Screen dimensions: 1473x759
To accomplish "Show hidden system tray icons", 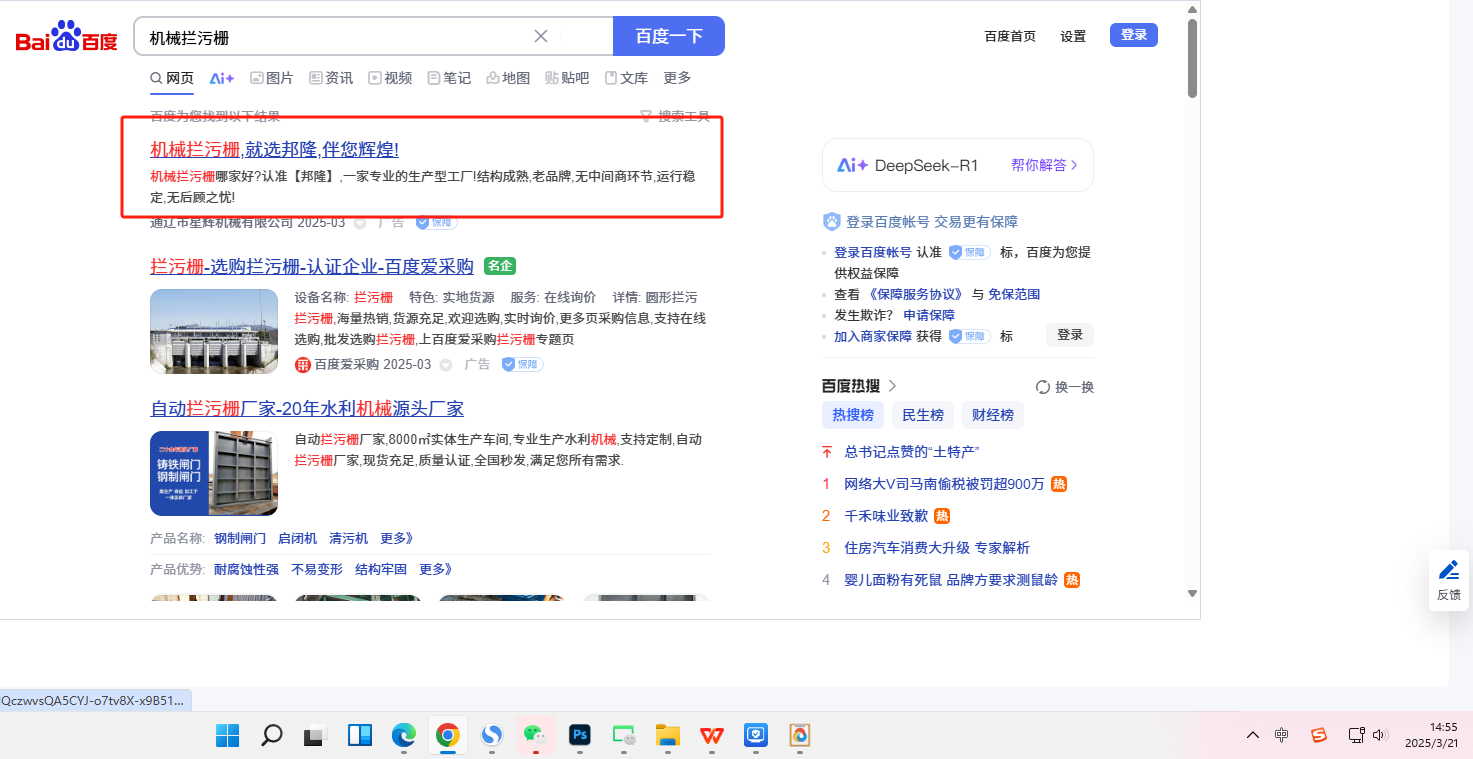I will tap(1252, 735).
